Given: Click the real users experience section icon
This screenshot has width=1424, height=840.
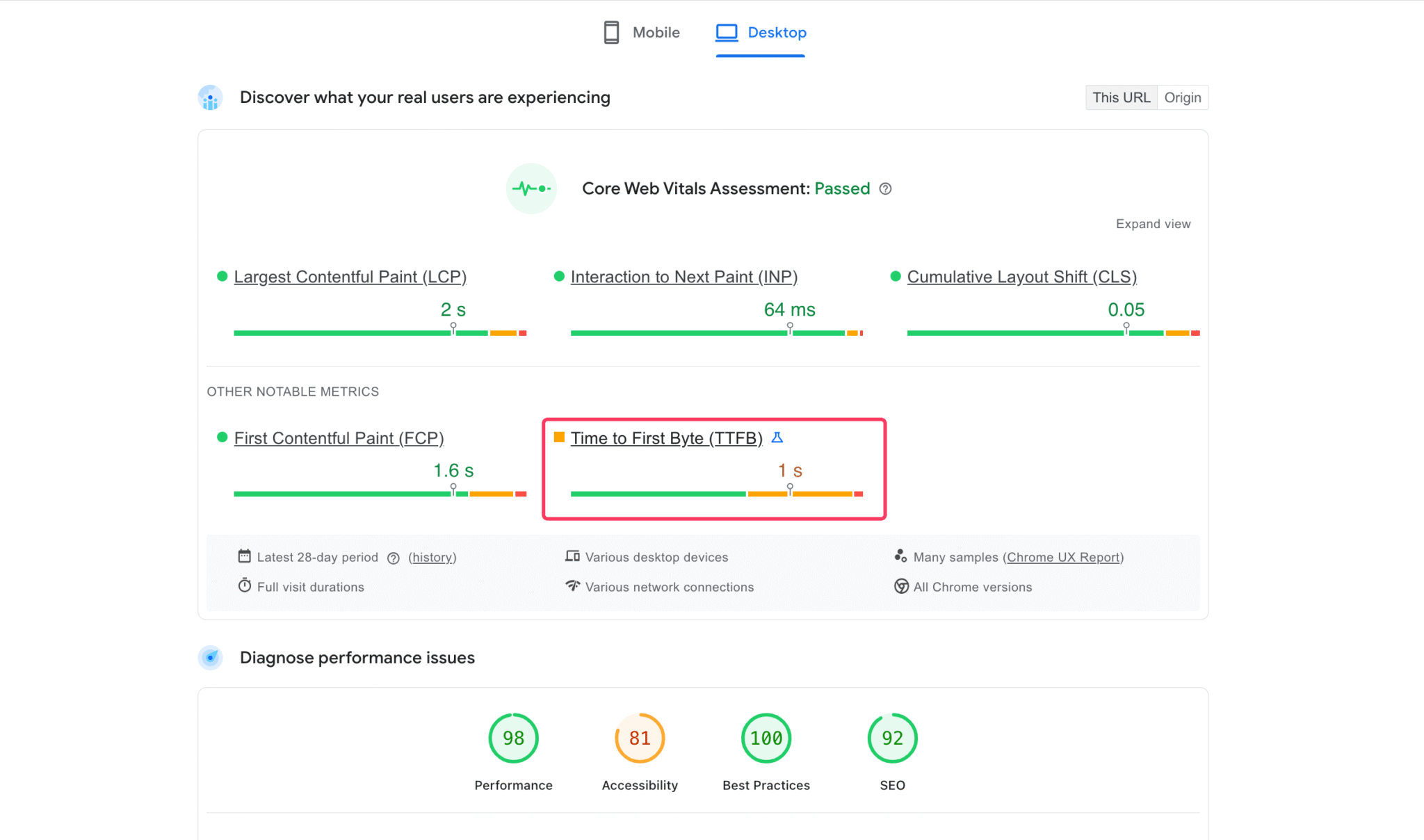Looking at the screenshot, I should tap(210, 98).
